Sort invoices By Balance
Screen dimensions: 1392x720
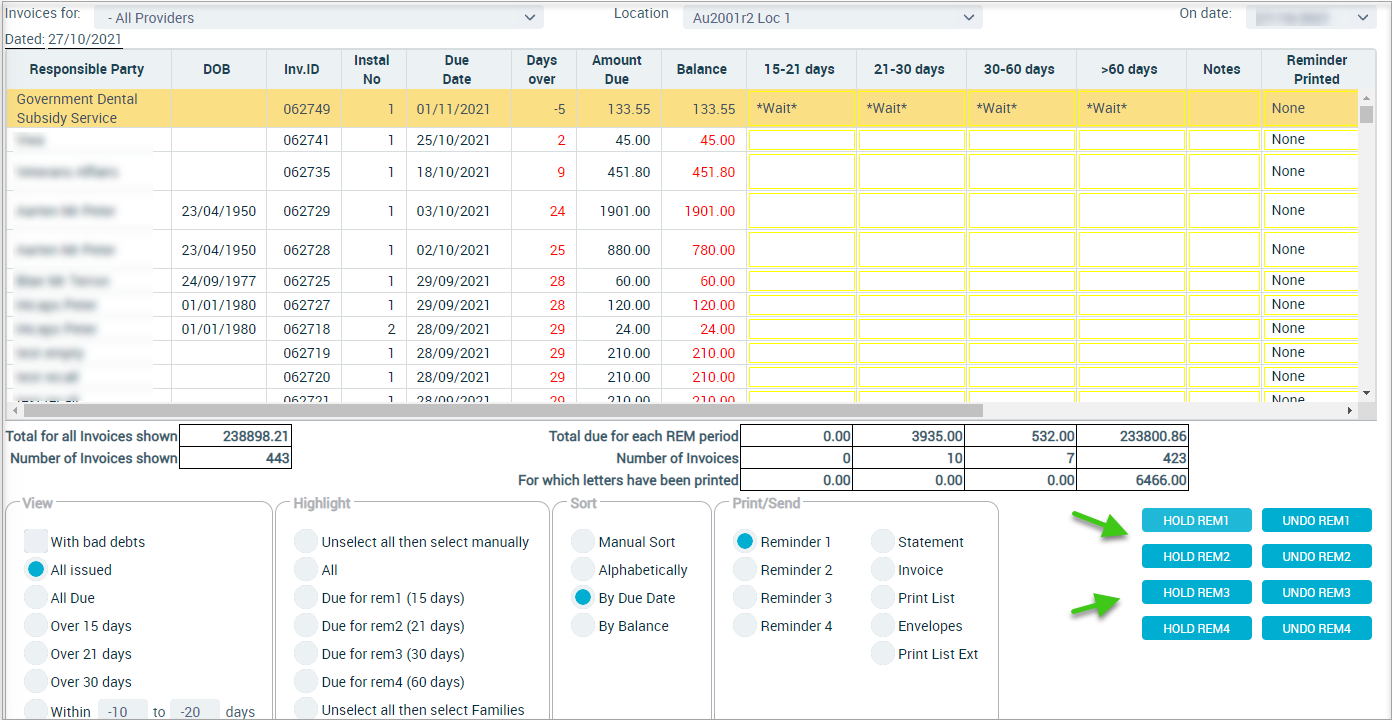tap(583, 626)
